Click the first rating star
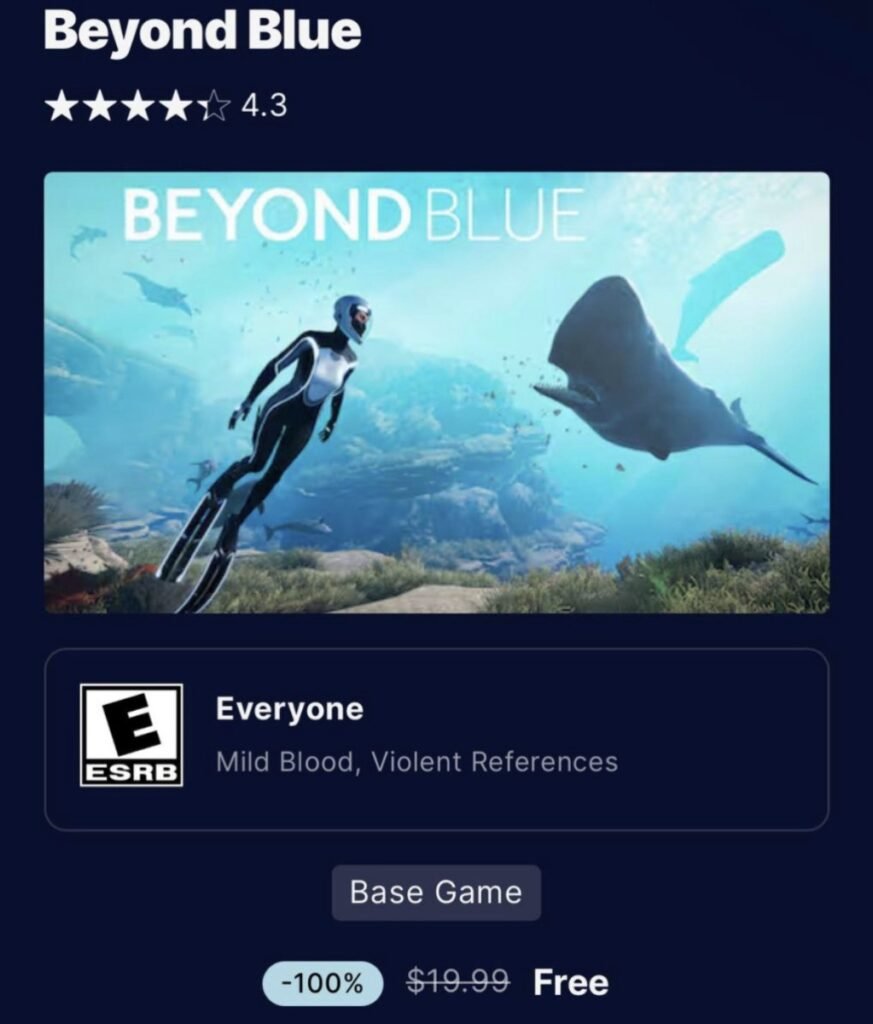This screenshot has height=1024, width=873. point(61,106)
